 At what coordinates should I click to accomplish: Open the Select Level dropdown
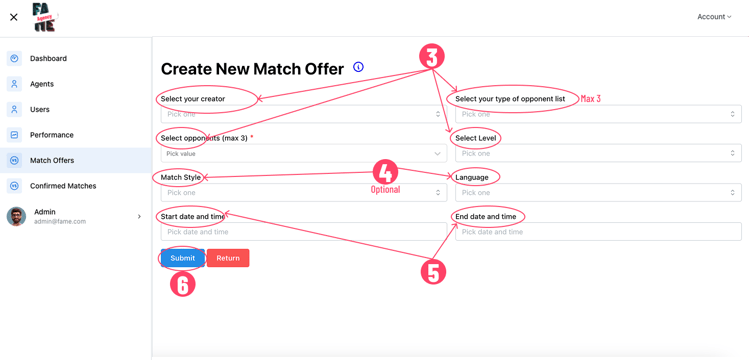[x=598, y=153]
